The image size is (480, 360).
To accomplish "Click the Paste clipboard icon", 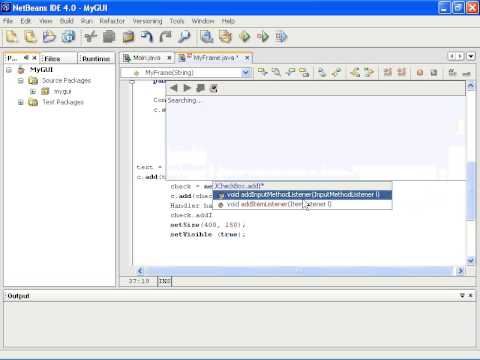I will click(128, 36).
